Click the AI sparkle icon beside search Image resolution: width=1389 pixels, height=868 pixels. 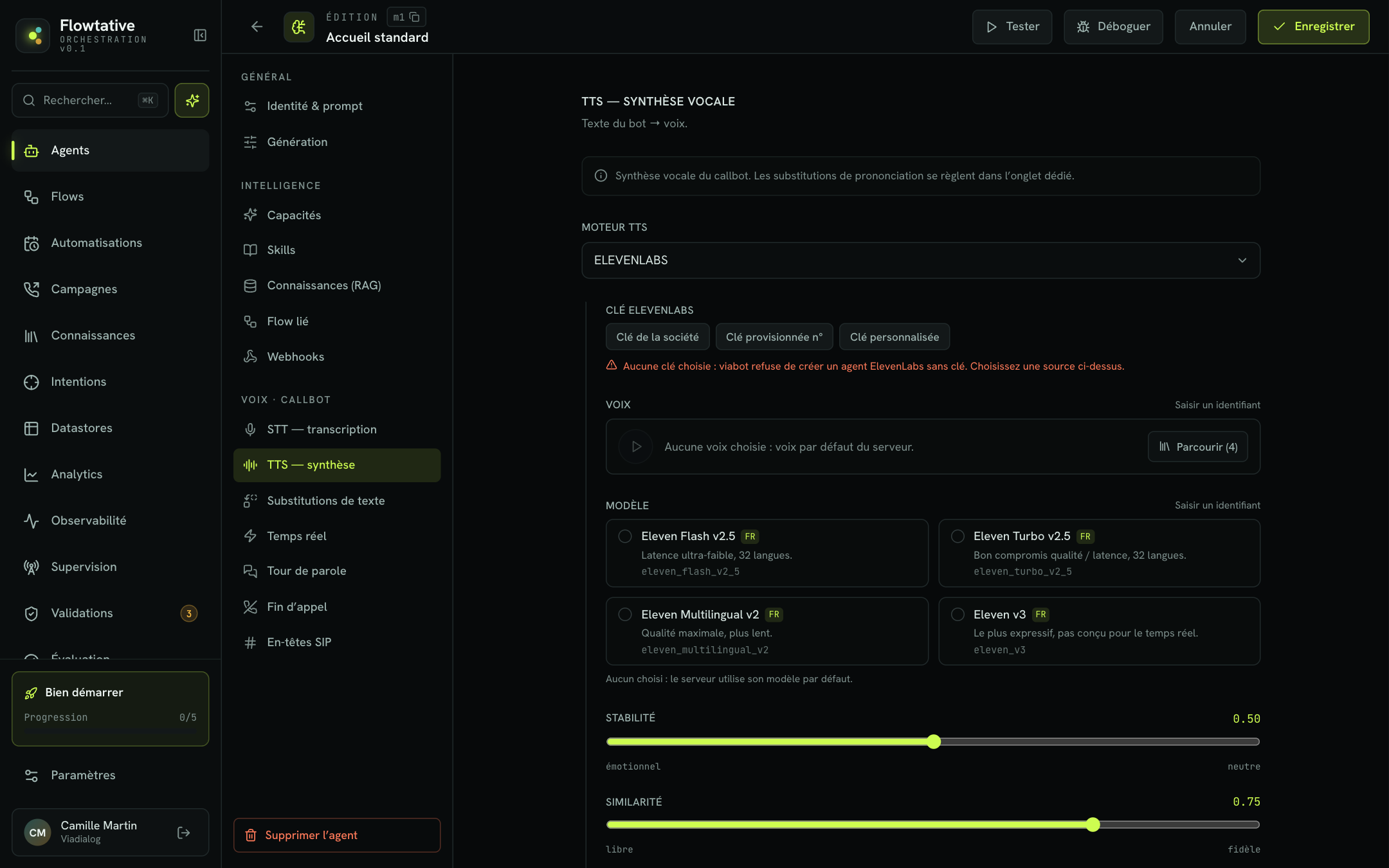(x=192, y=100)
